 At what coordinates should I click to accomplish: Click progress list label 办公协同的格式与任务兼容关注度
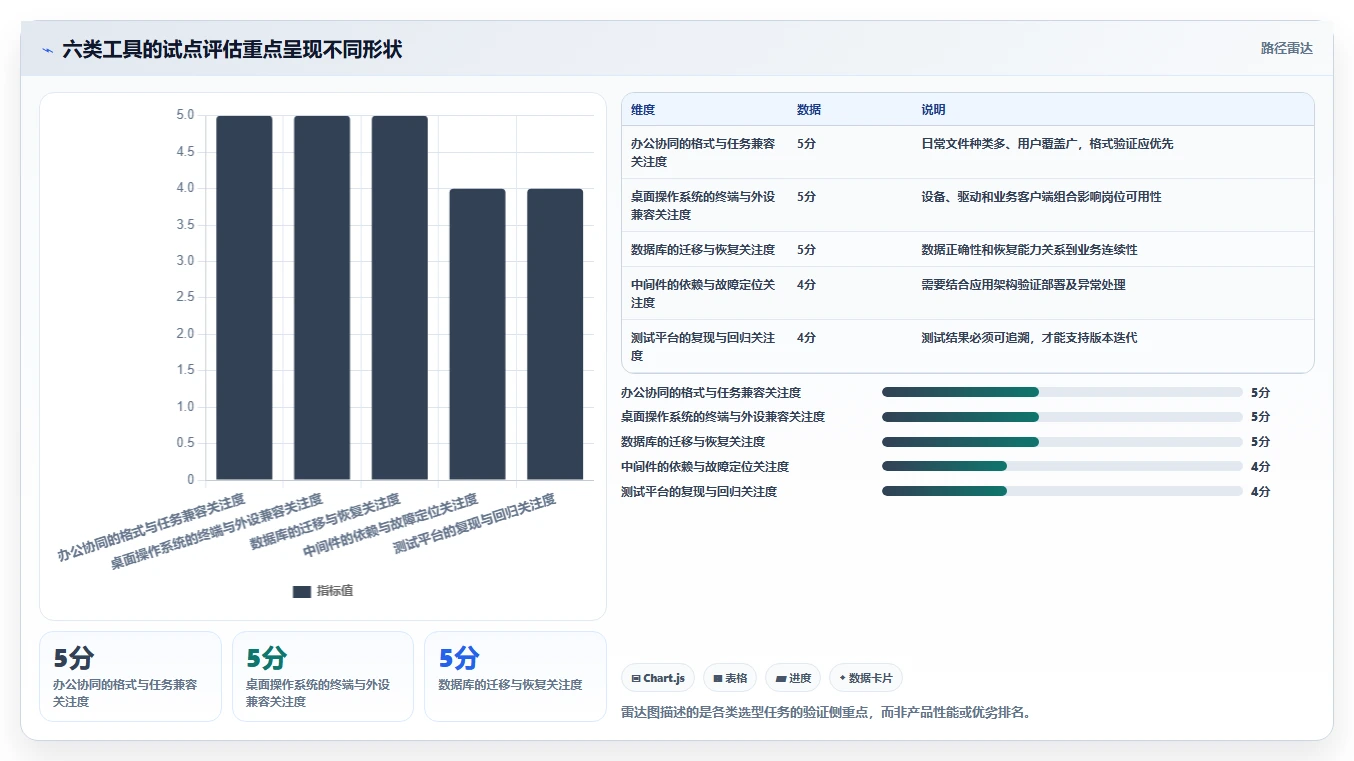tap(711, 393)
